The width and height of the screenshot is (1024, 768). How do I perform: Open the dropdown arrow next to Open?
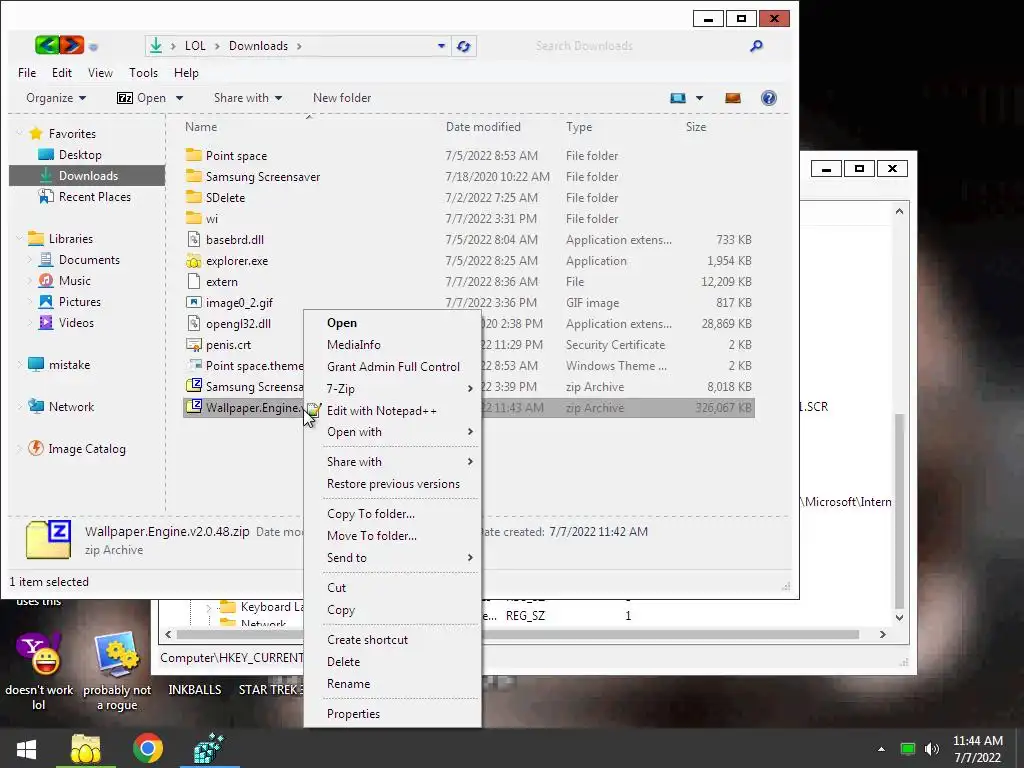point(179,98)
